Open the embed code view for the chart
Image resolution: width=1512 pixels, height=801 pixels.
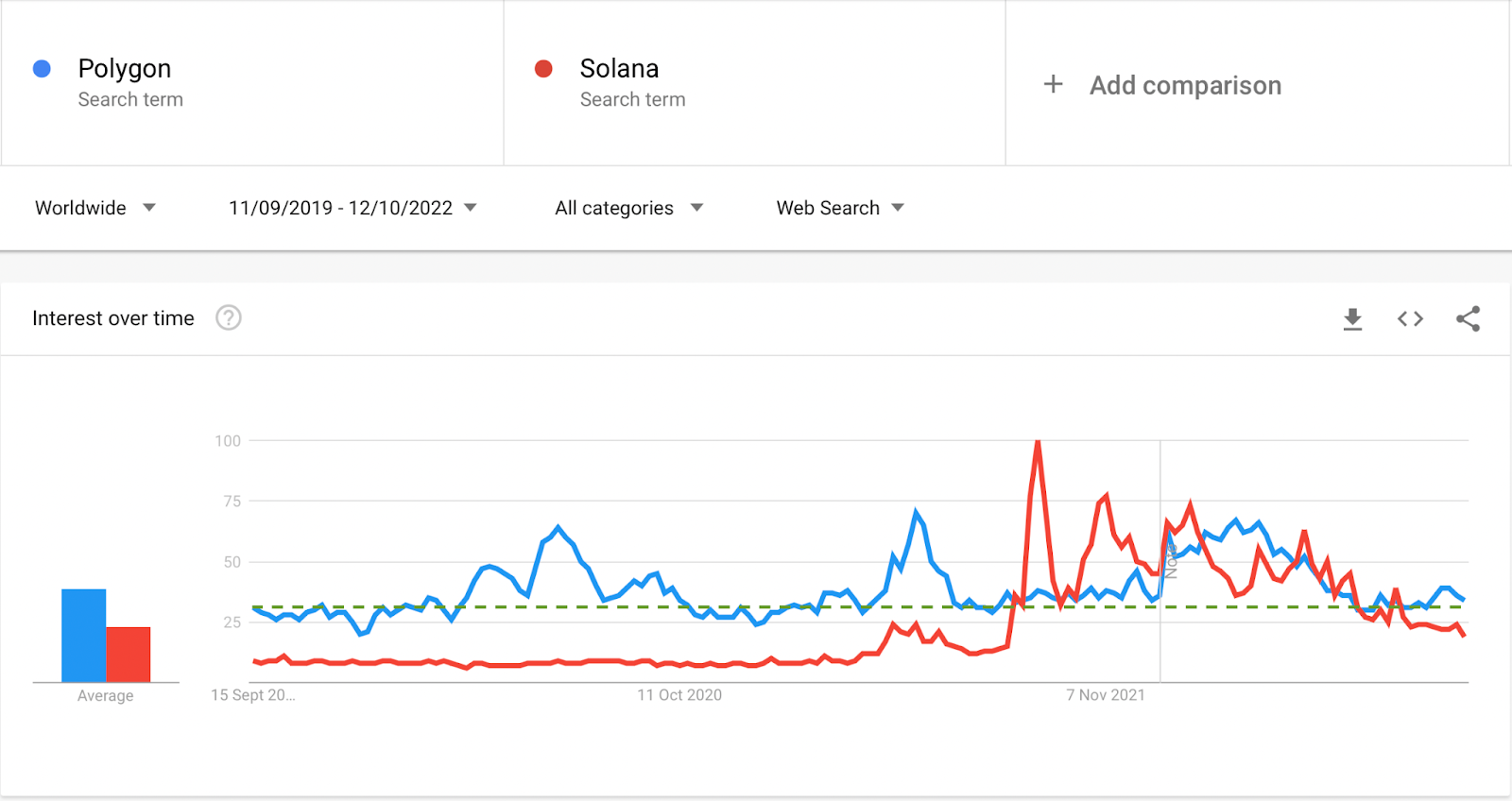click(x=1409, y=318)
